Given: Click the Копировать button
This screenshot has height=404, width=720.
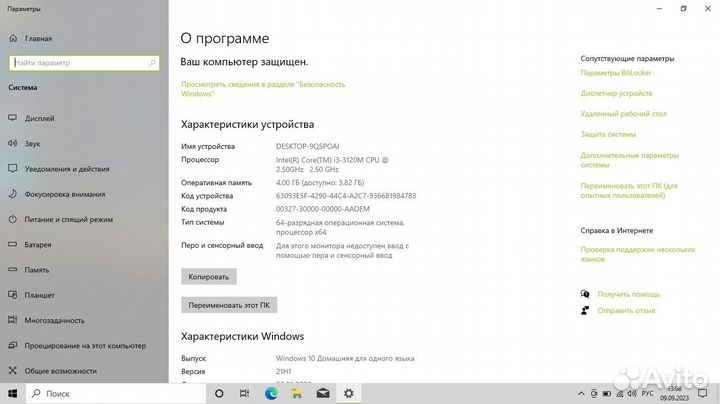Looking at the screenshot, I should point(208,277).
